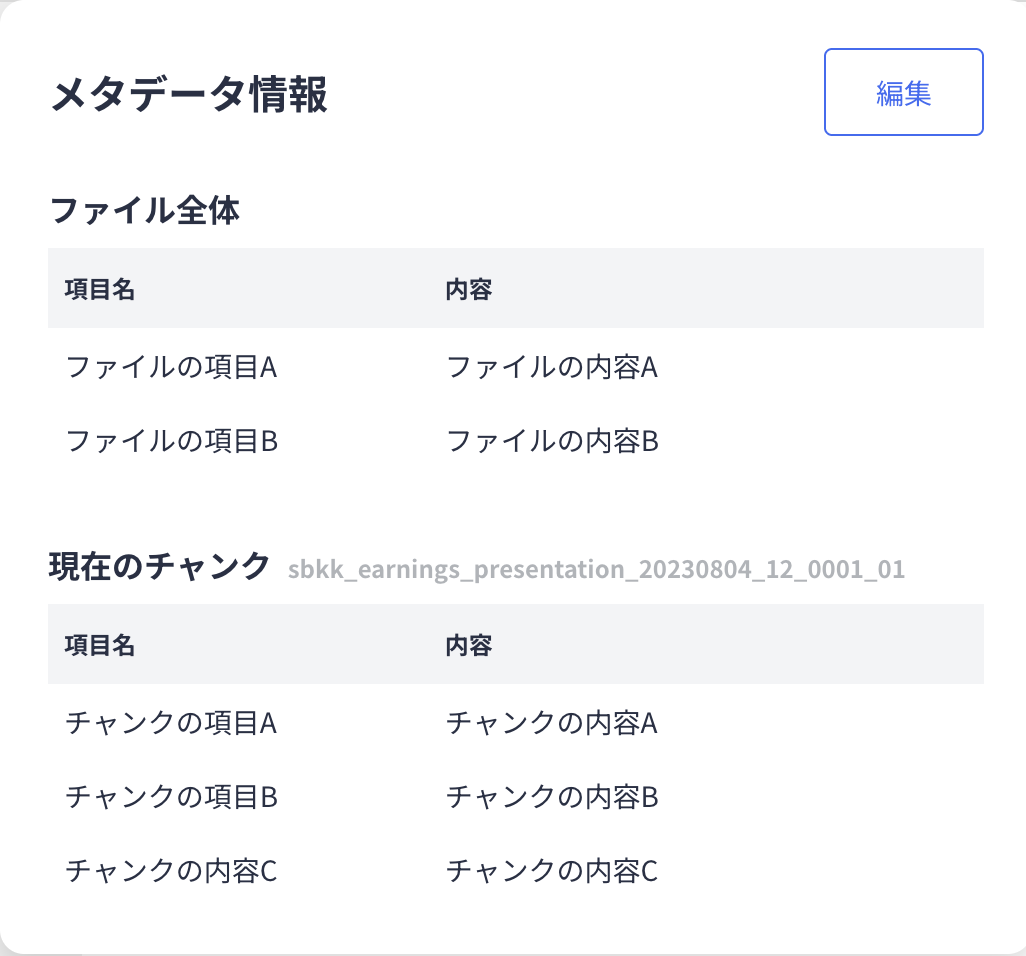The width and height of the screenshot is (1026, 956).
Task: Click the ファイルの内容A cell
Action: [551, 366]
